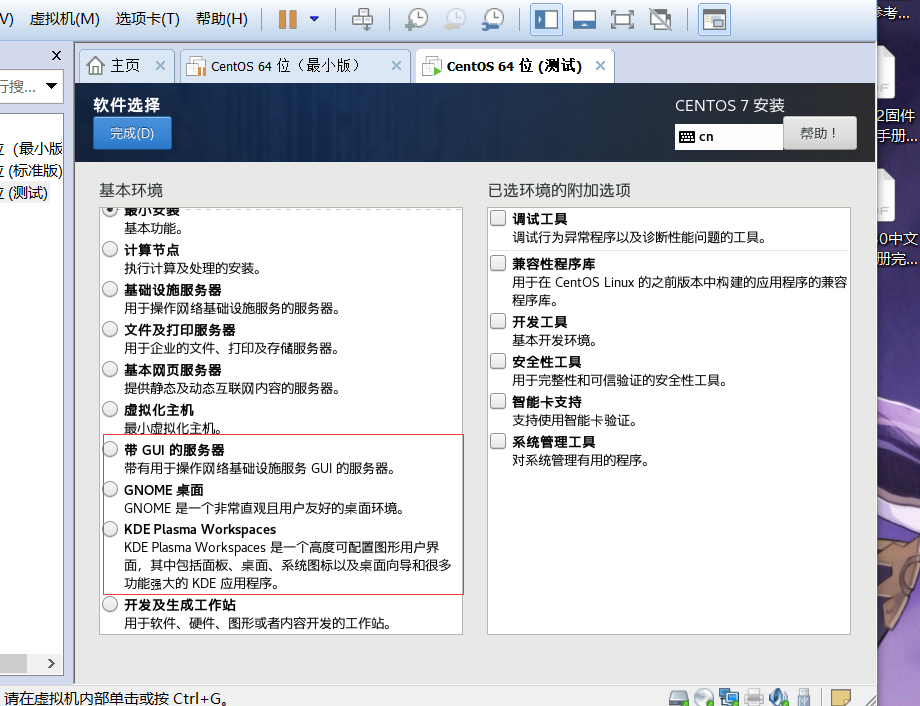920x706 pixels.
Task: Toggle the library sidebar view icon
Action: coord(546,19)
